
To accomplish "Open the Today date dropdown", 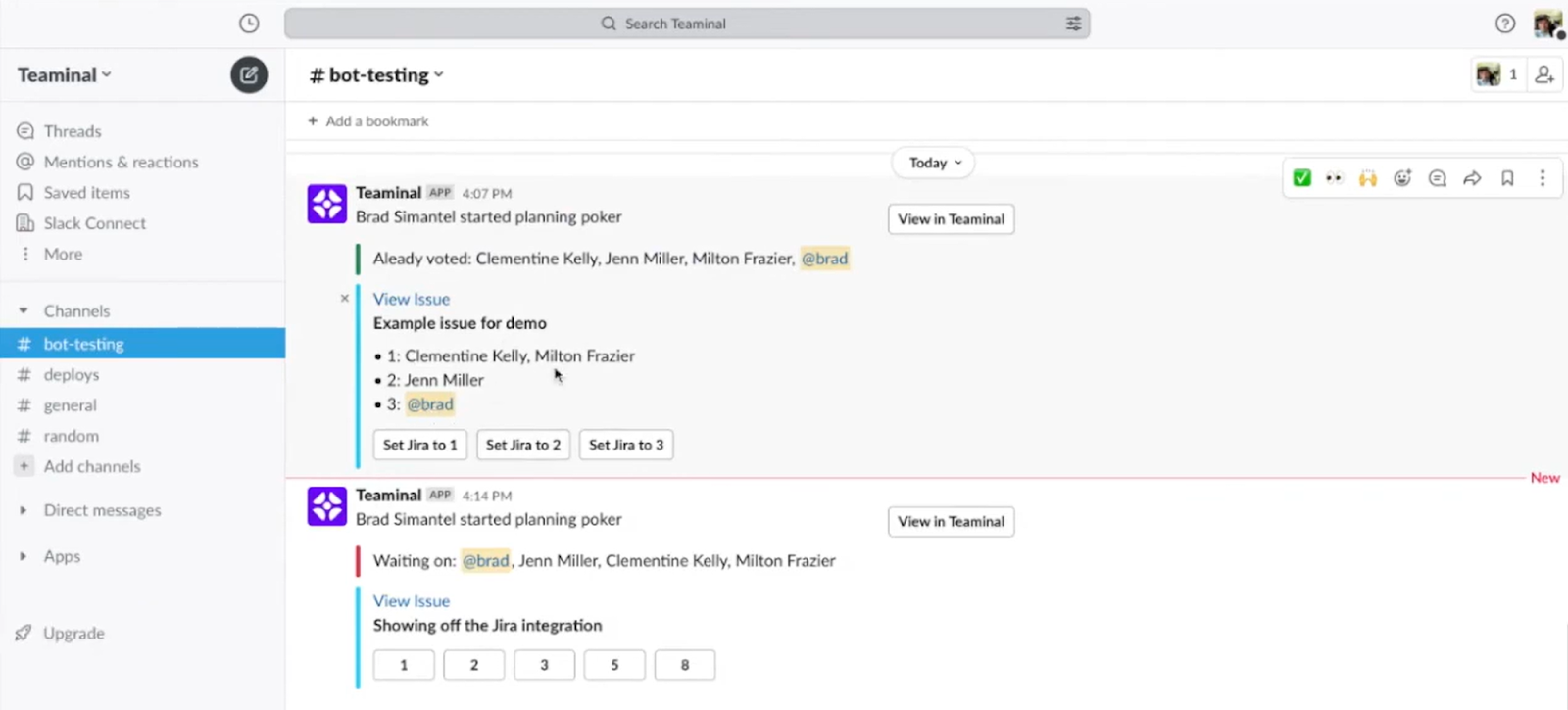I will [934, 163].
